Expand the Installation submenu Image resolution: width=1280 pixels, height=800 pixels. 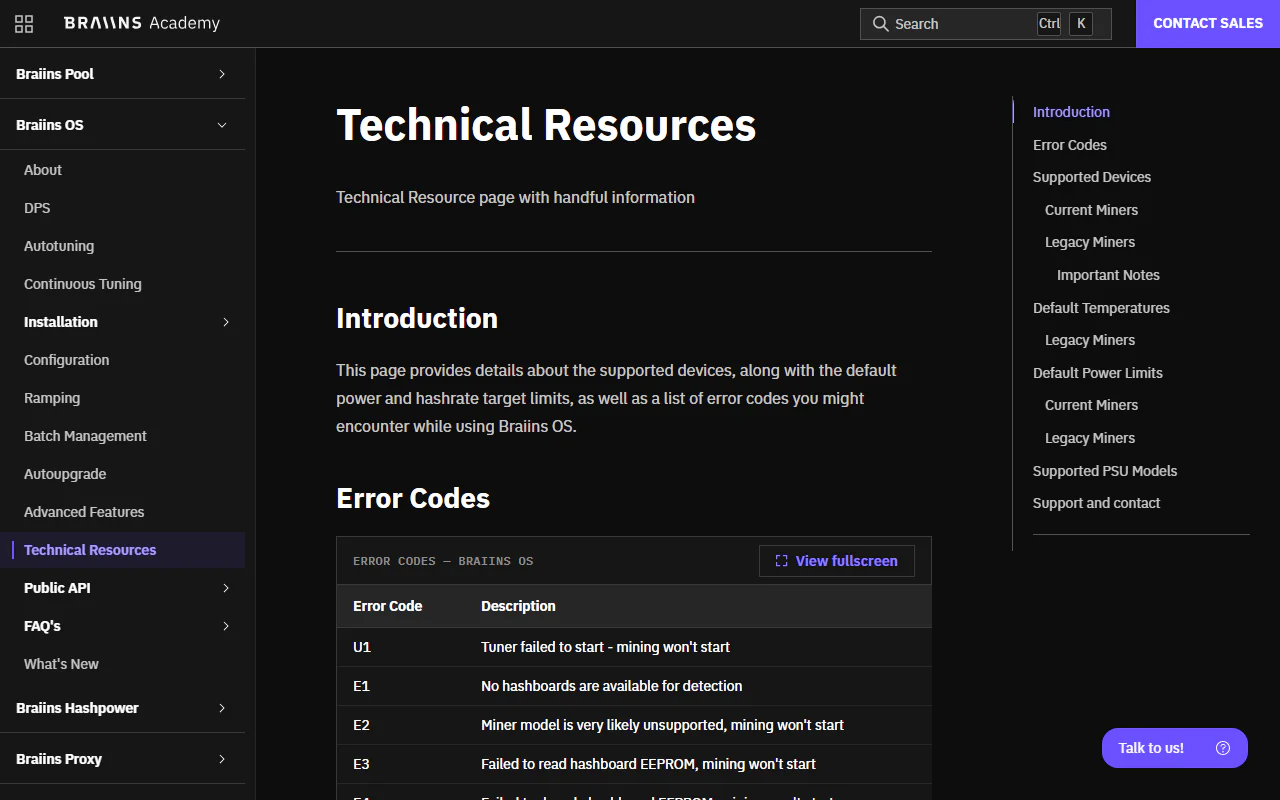click(122, 322)
